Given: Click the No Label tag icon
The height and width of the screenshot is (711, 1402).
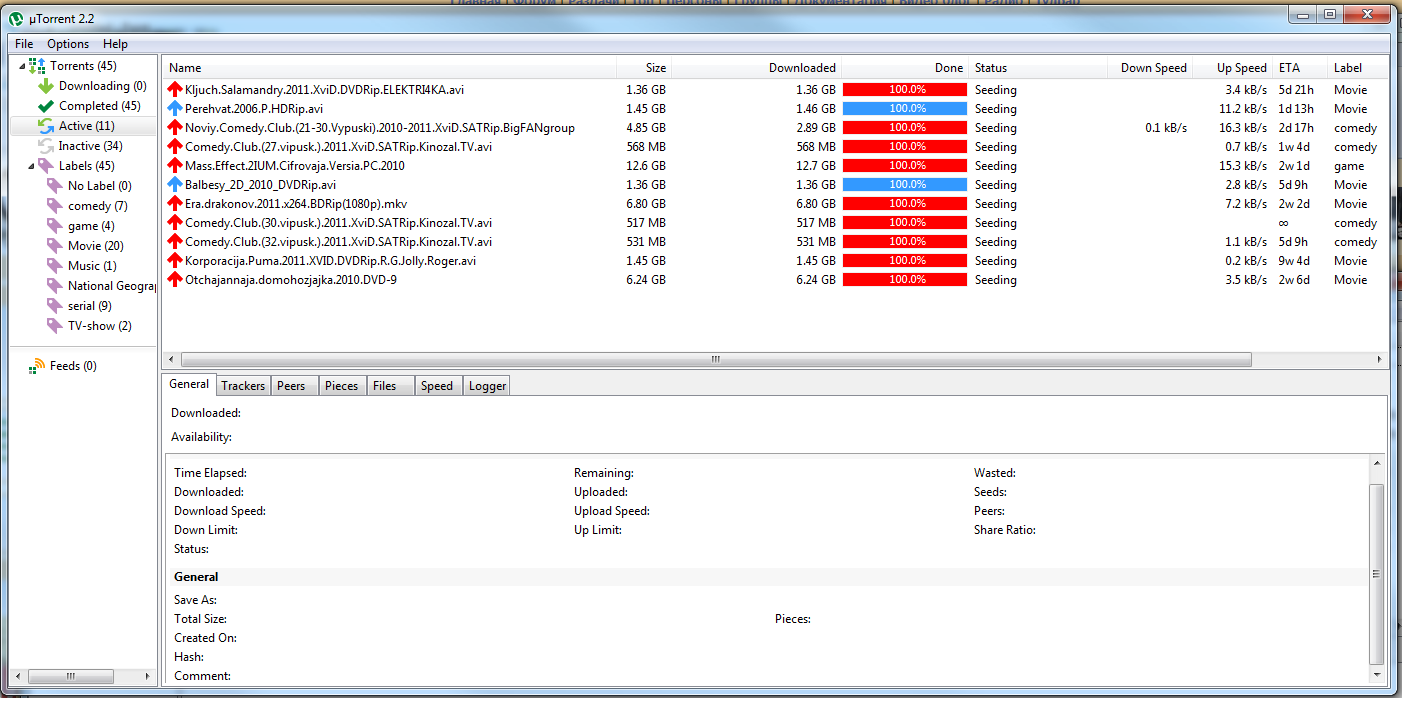Looking at the screenshot, I should [x=55, y=186].
